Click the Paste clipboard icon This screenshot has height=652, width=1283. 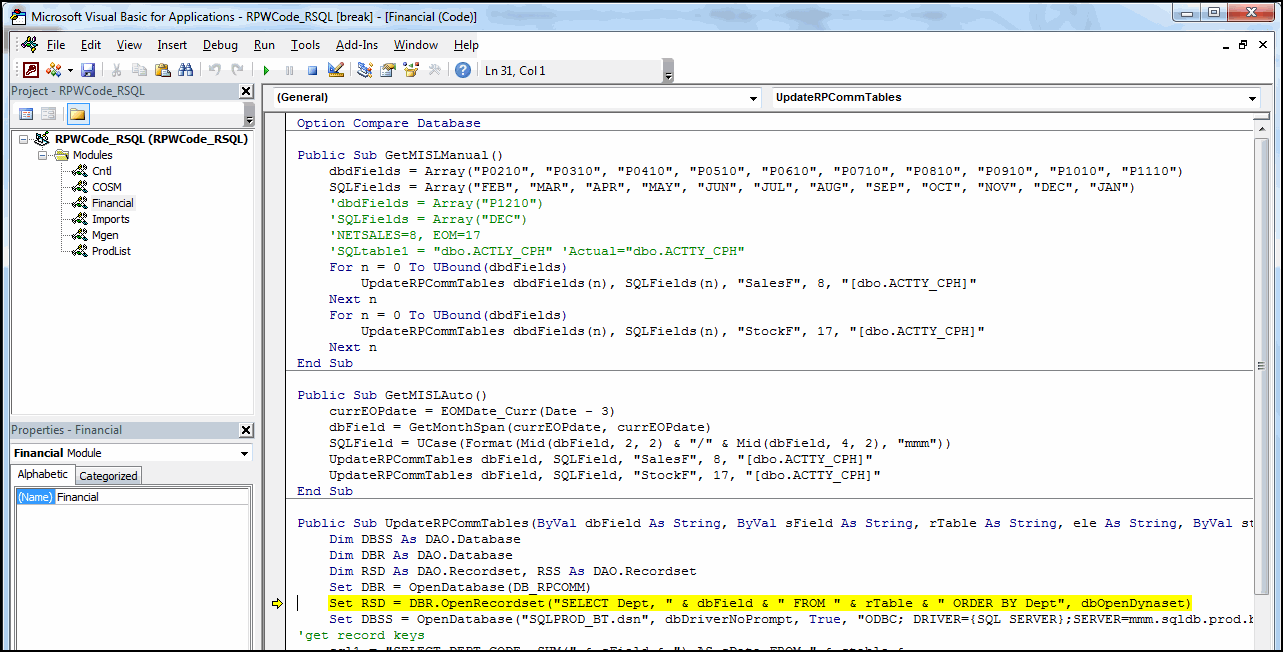pyautogui.click(x=162, y=70)
